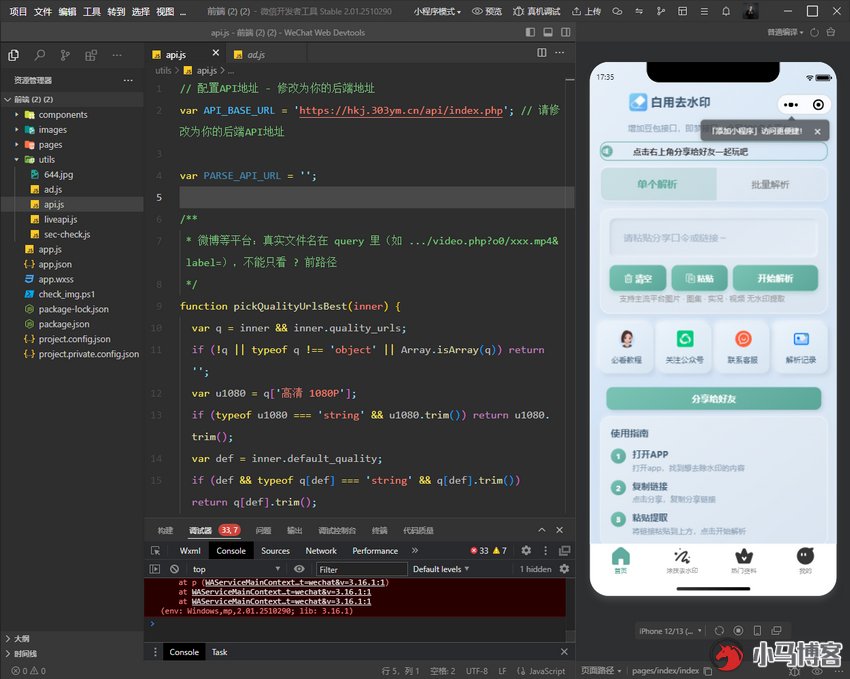850x679 pixels.
Task: Show console sidebar panel icon
Action: (x=154, y=569)
